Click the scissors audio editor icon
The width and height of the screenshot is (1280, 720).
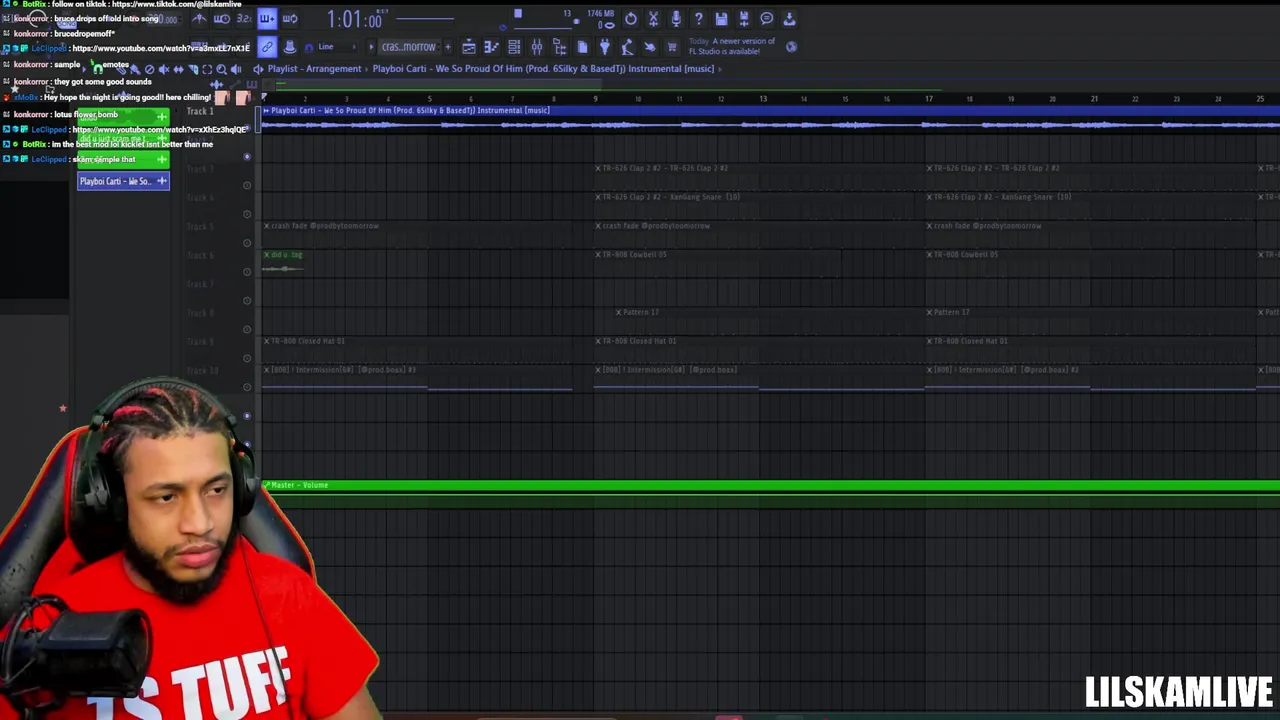(654, 19)
